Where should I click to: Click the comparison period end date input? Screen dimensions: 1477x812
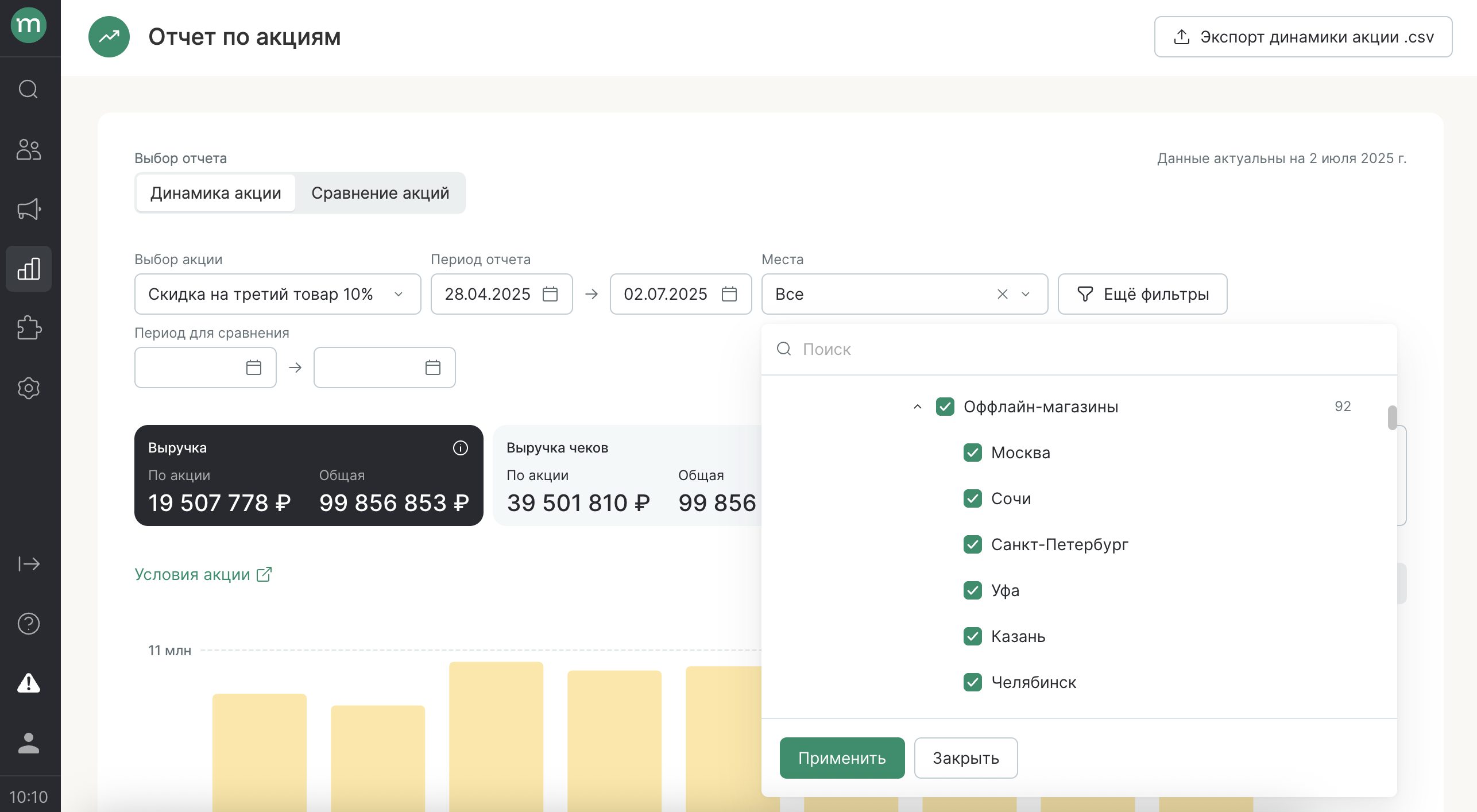[x=385, y=368]
